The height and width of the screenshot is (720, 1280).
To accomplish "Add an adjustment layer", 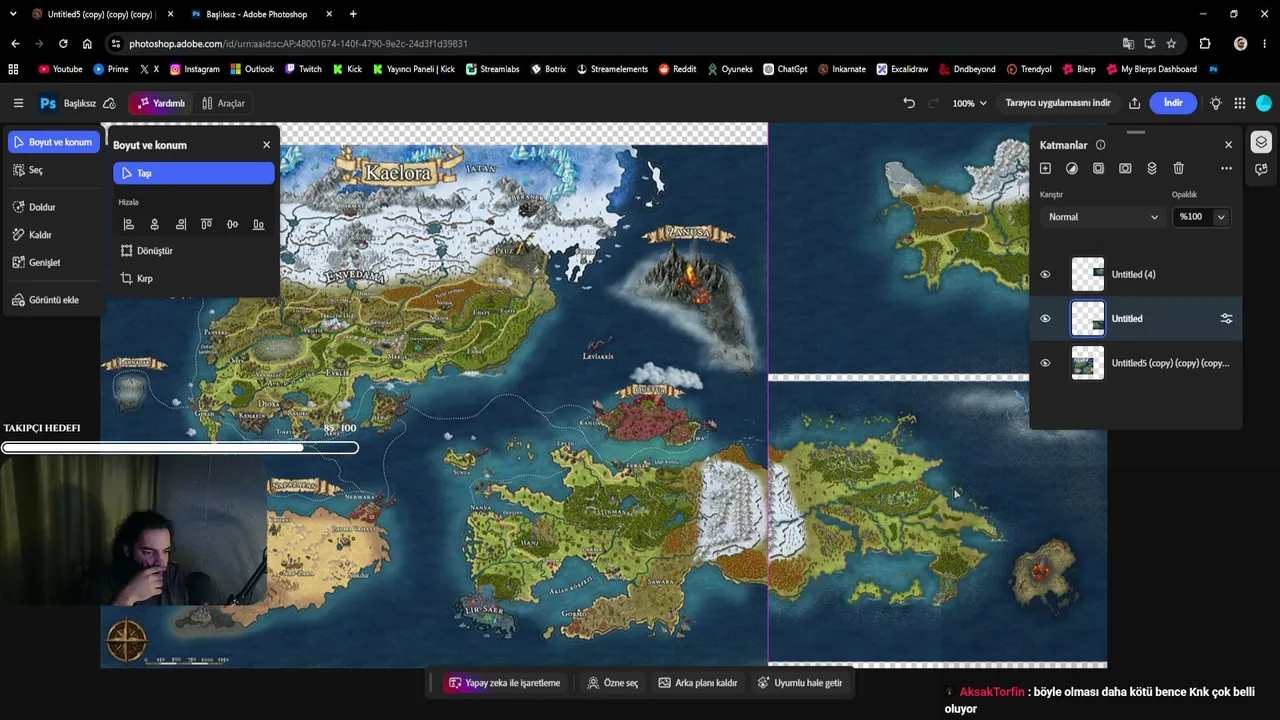I will click(1072, 168).
